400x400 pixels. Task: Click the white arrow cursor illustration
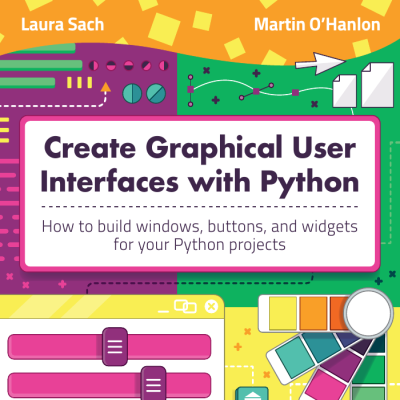[320, 63]
